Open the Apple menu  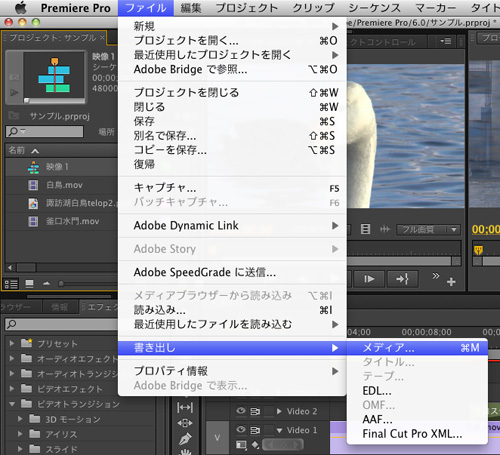[x=21, y=7]
